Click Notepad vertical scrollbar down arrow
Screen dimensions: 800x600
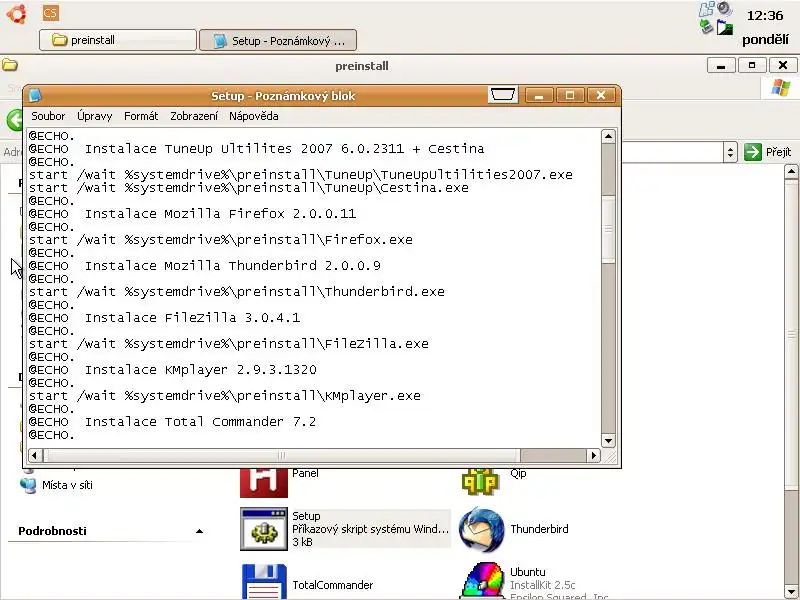point(608,441)
